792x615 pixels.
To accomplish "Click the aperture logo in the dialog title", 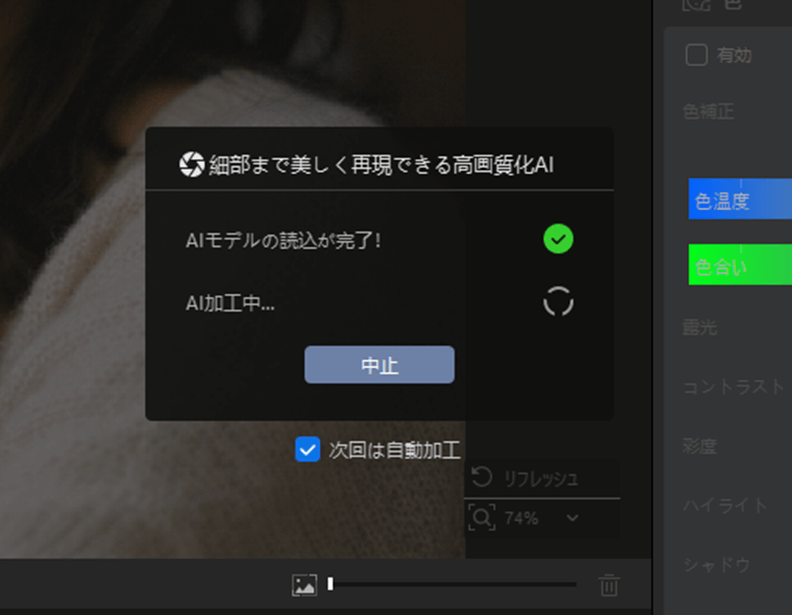I will (191, 165).
